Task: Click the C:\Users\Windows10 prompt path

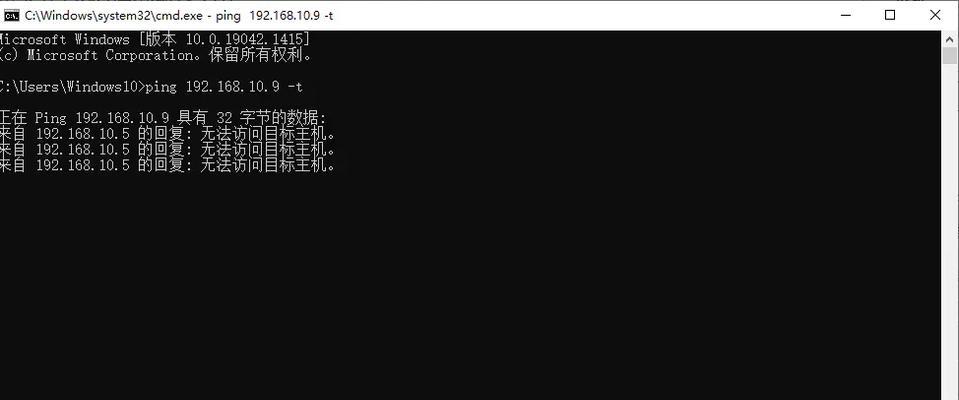Action: click(x=72, y=87)
